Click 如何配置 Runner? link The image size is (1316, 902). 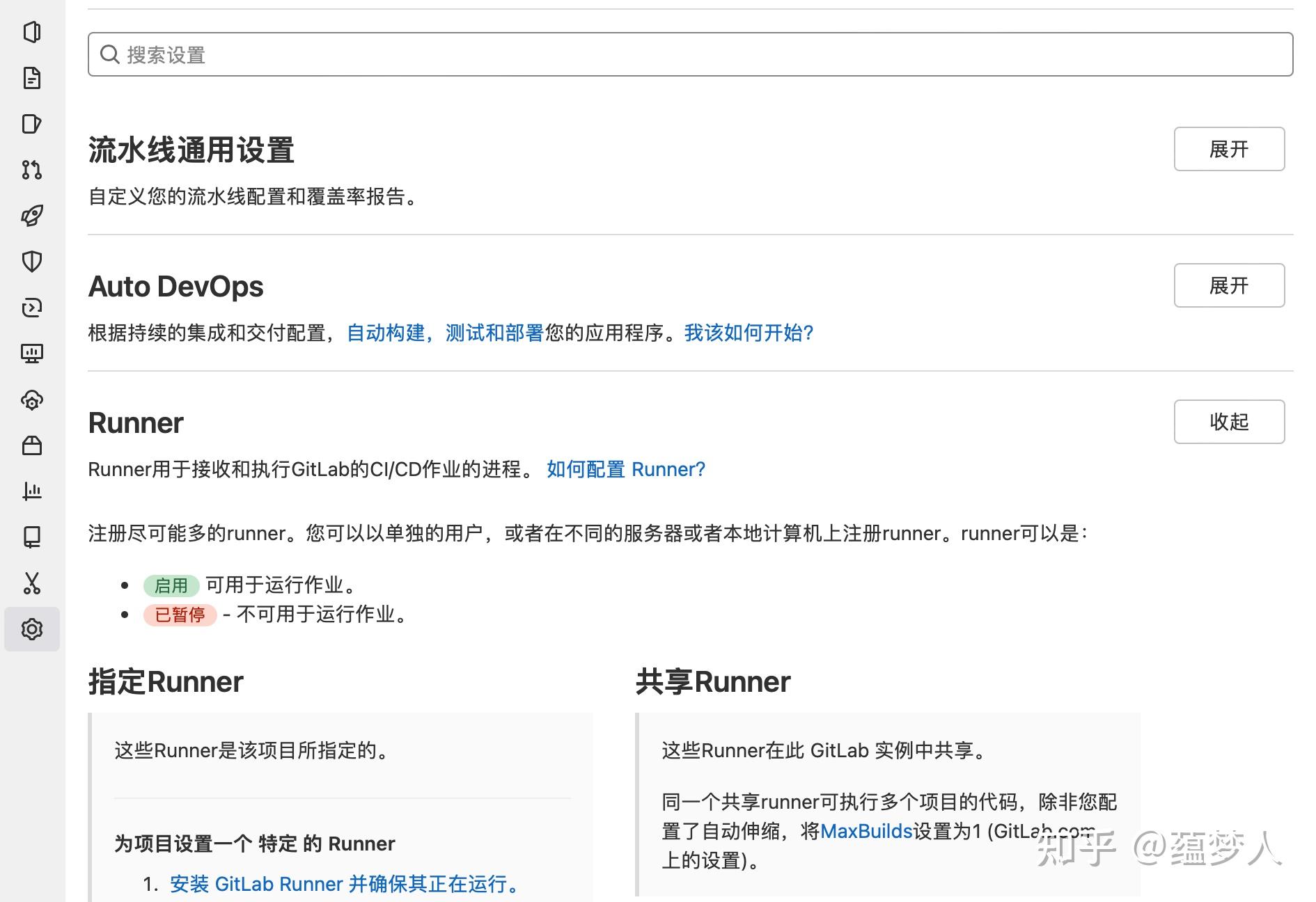[x=625, y=469]
